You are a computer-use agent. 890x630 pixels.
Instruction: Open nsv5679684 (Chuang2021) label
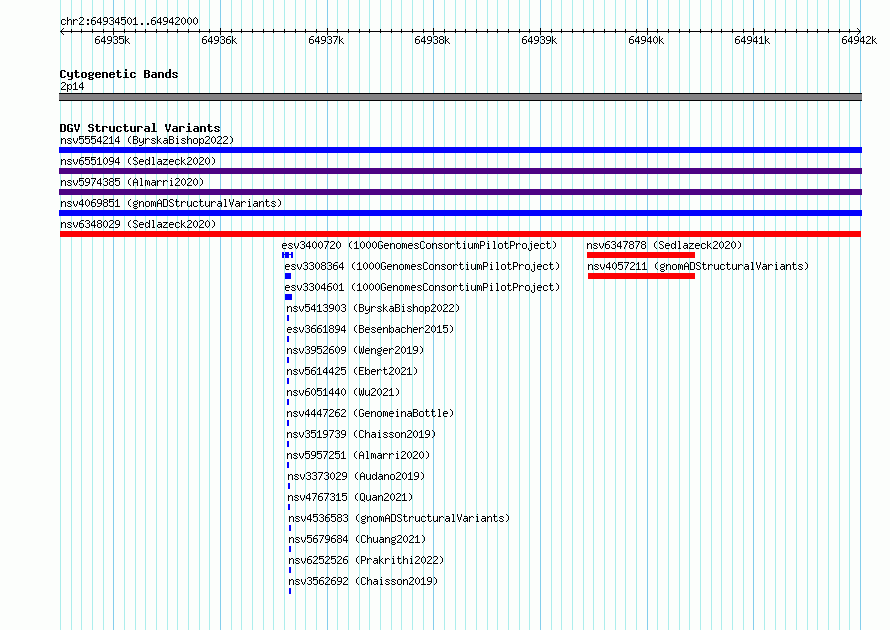(x=357, y=539)
